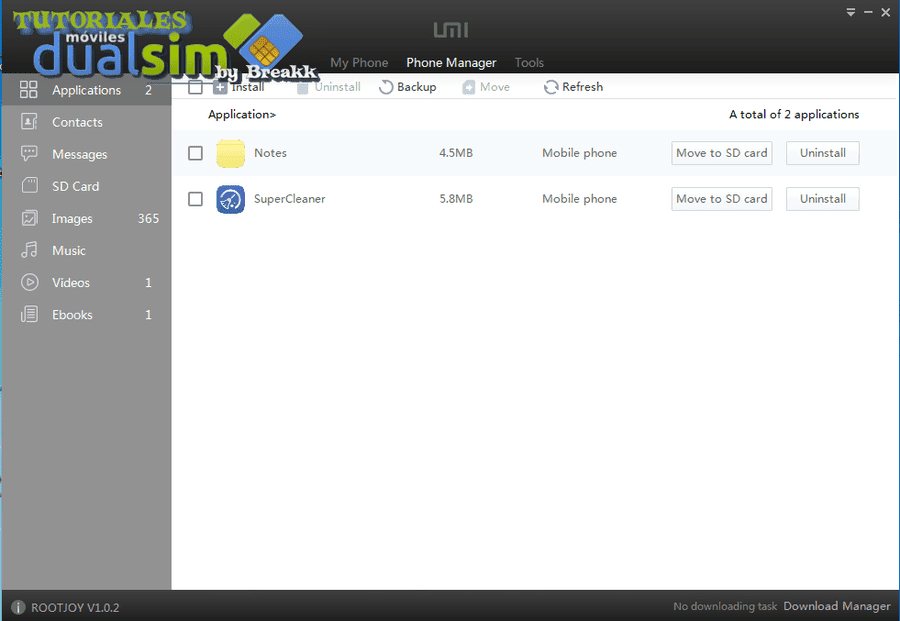Viewport: 900px width, 621px height.
Task: Click the 5.8MB size value
Action: (x=456, y=199)
